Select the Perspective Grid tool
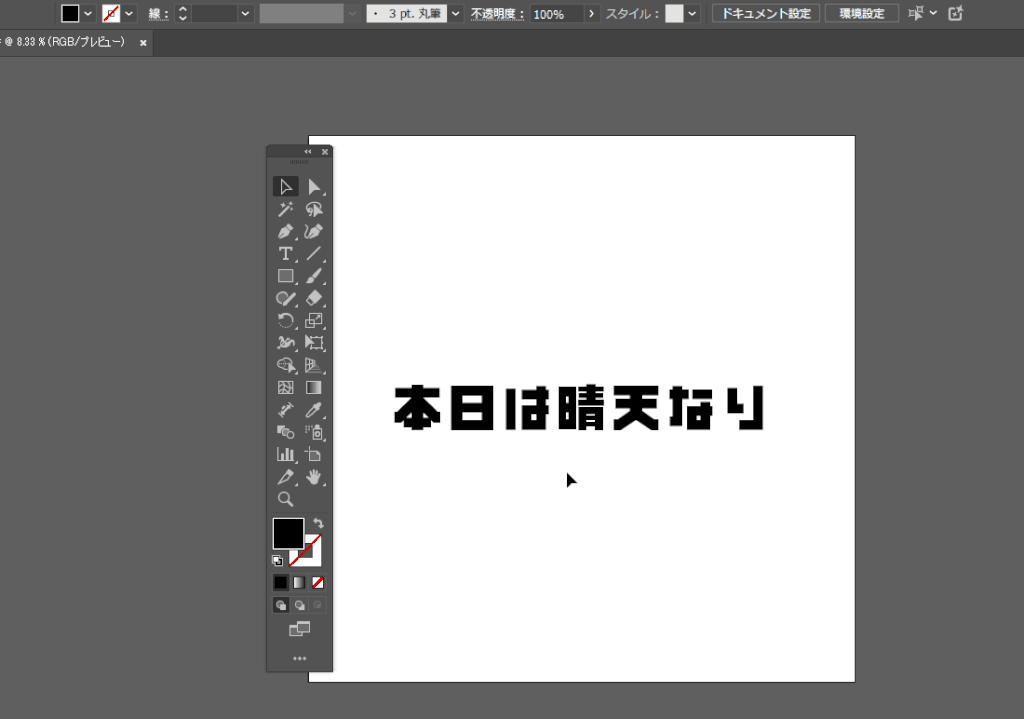Screen dimensions: 1024x719 314,365
